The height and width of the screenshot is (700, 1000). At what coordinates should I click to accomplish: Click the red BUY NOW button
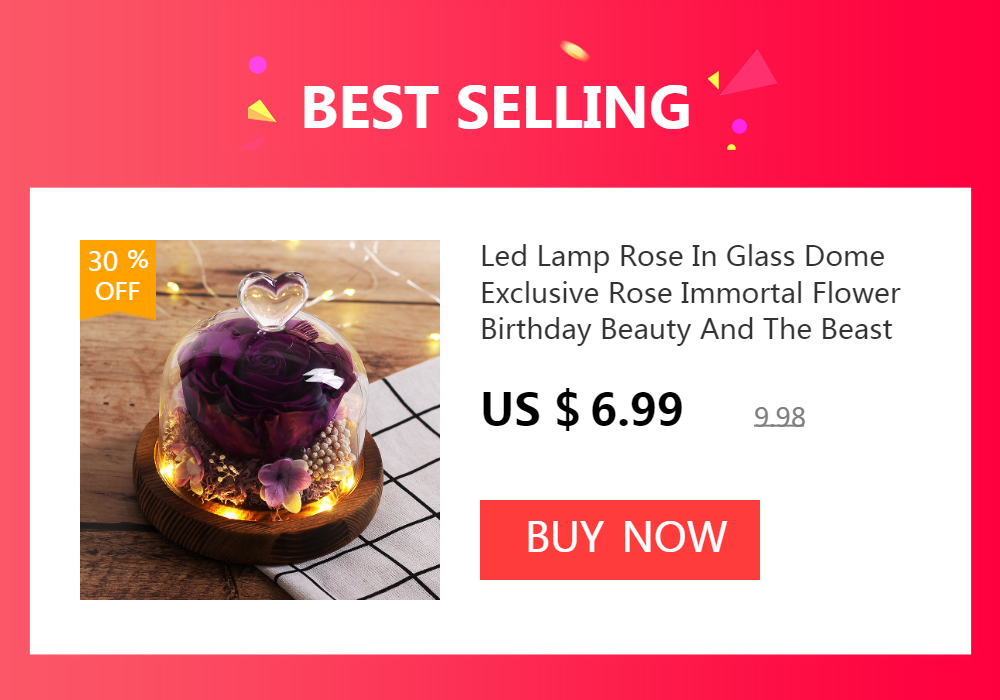pyautogui.click(x=619, y=540)
